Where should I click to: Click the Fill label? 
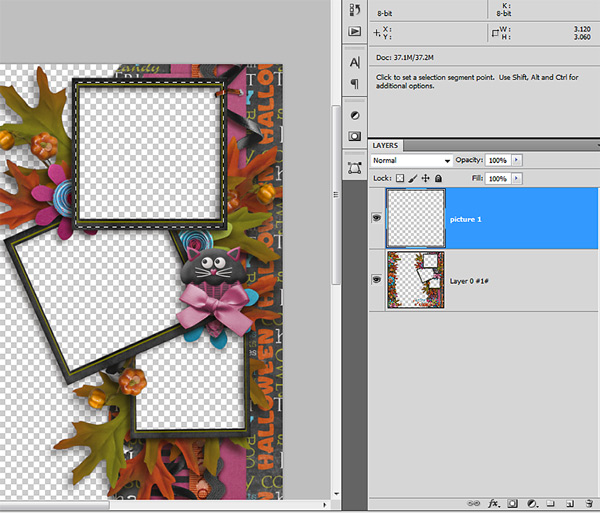[x=477, y=178]
